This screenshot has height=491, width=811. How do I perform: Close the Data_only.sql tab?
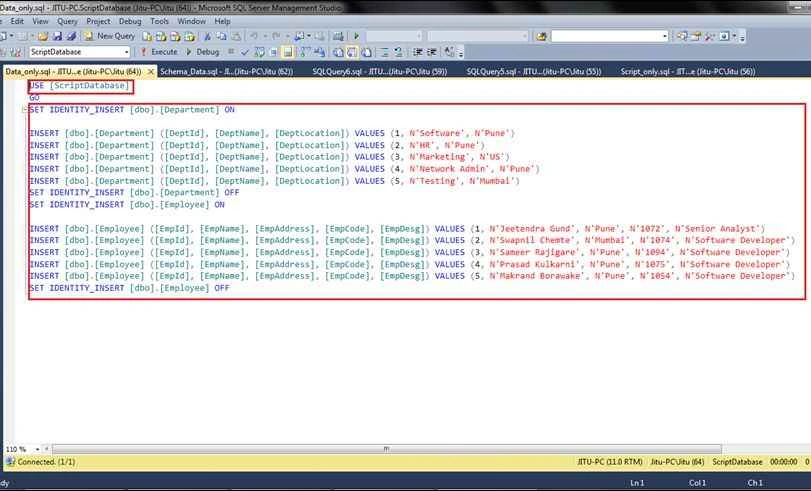coord(151,72)
